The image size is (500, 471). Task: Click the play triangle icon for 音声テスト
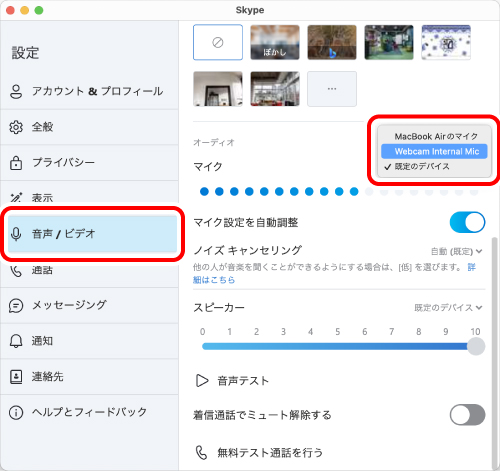coord(202,381)
